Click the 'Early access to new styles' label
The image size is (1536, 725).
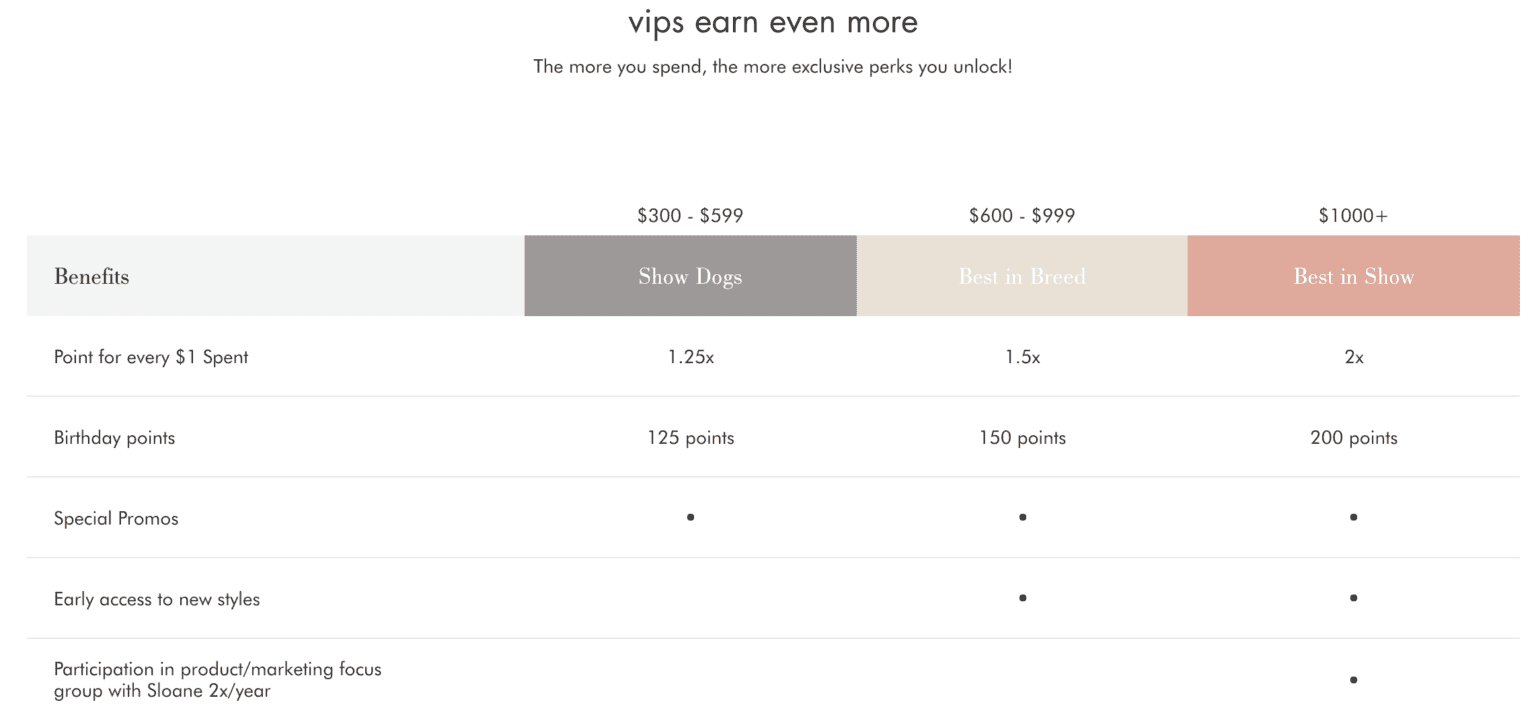tap(157, 599)
